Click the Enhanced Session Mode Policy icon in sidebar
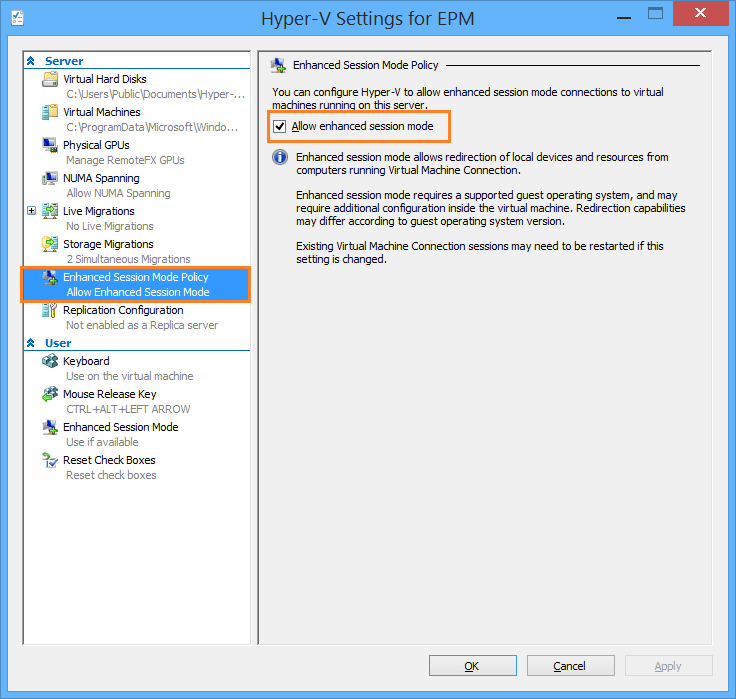 (50, 277)
